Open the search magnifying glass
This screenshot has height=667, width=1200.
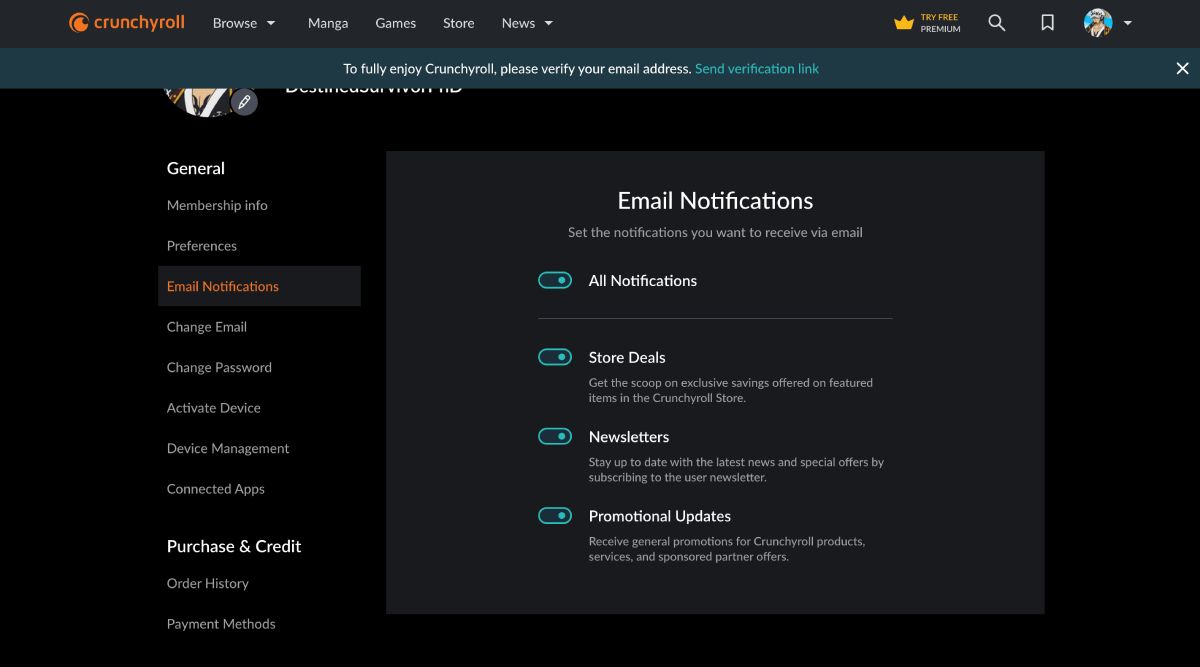(996, 22)
